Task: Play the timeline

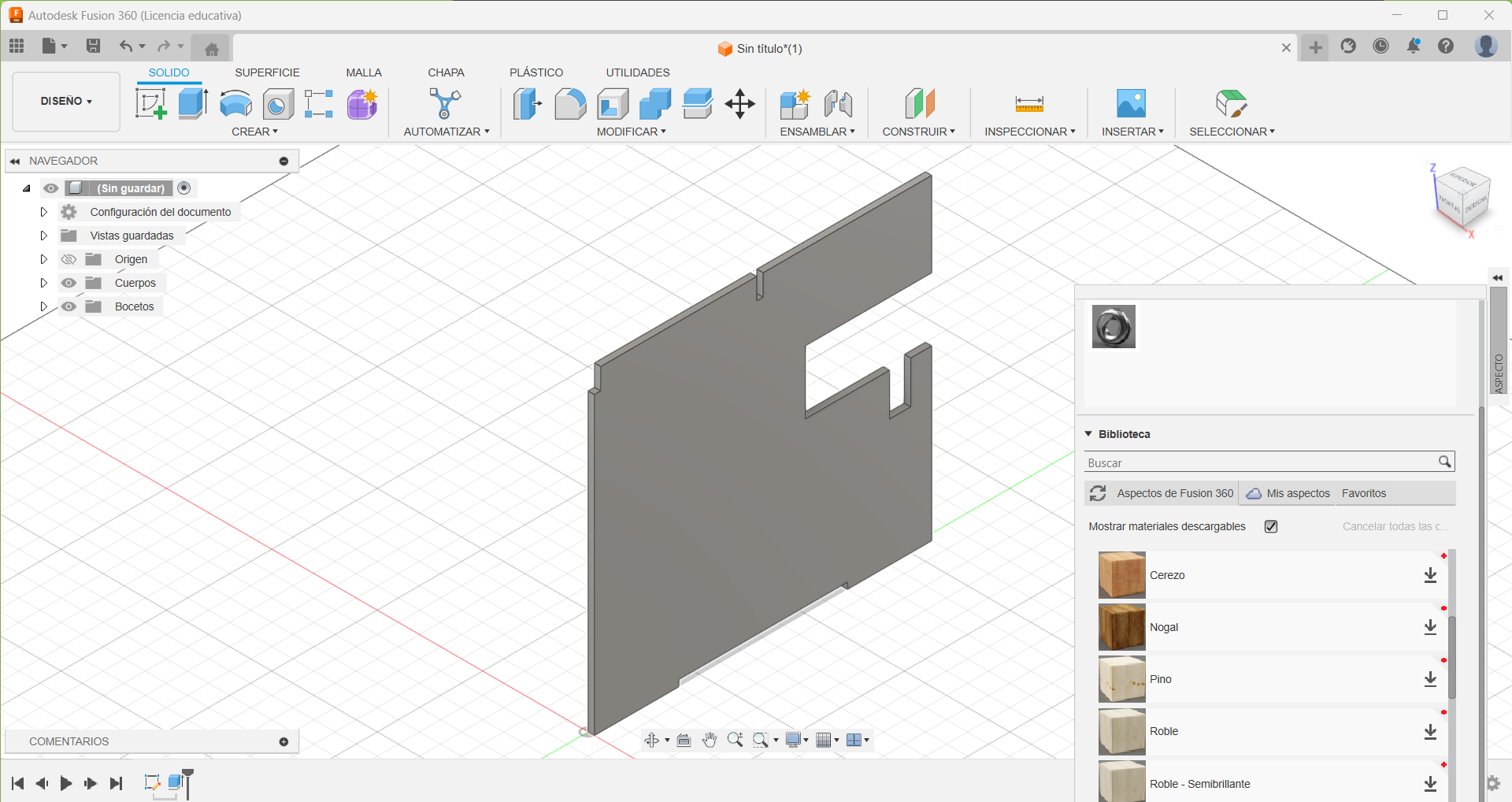Action: (x=66, y=783)
